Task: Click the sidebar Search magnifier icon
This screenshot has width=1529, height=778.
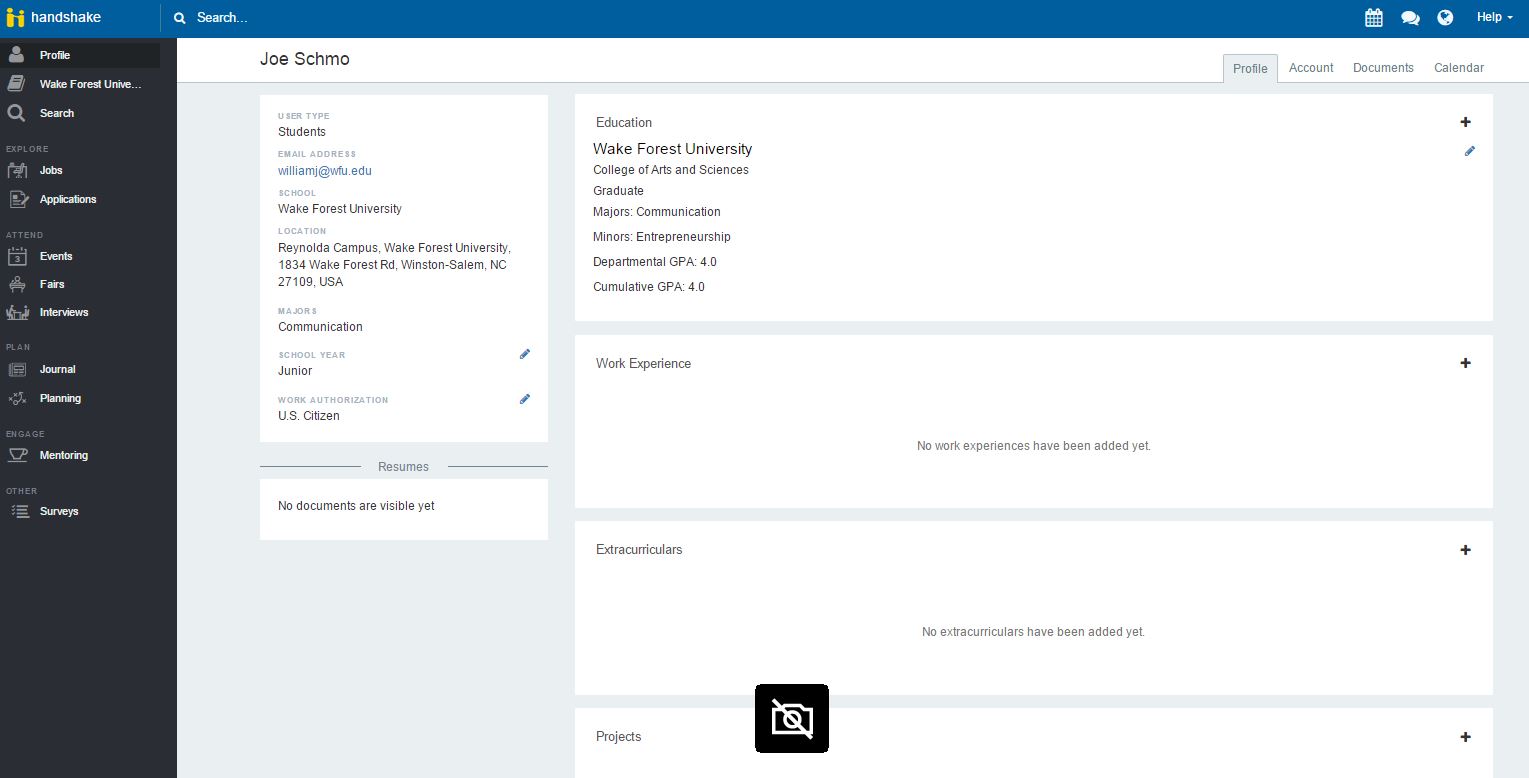Action: pos(17,113)
